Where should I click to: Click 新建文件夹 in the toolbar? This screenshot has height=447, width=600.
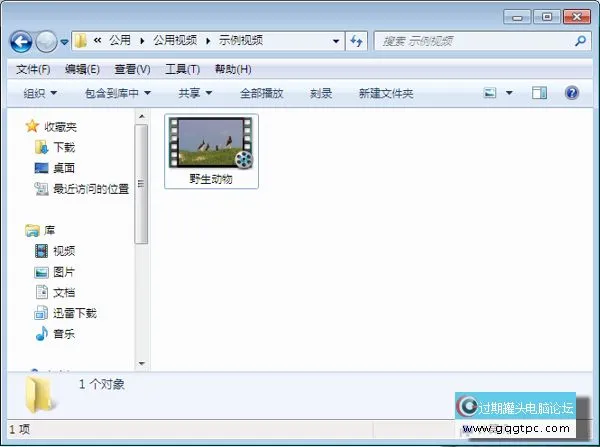386,93
